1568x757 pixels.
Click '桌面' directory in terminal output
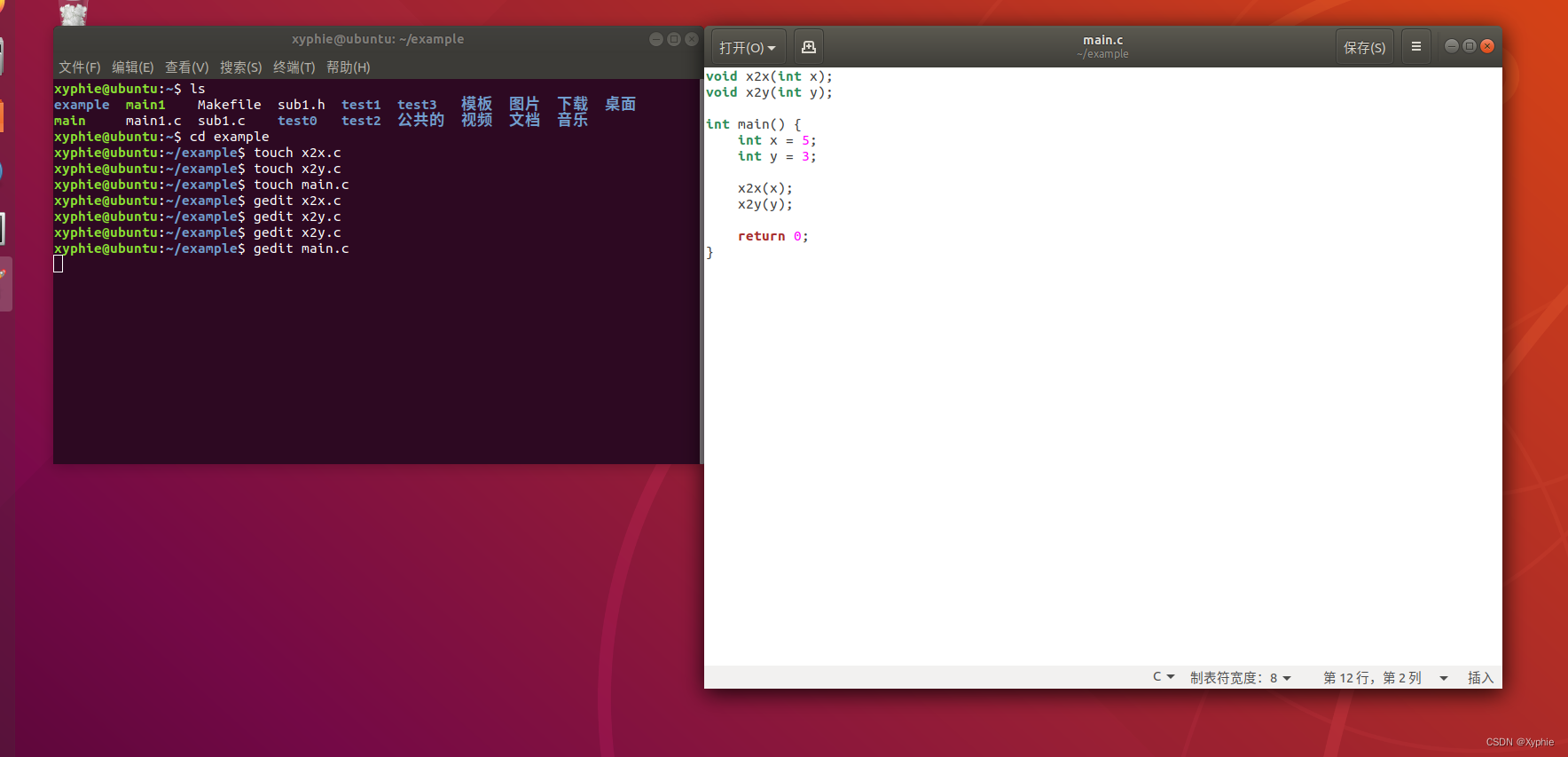point(621,105)
